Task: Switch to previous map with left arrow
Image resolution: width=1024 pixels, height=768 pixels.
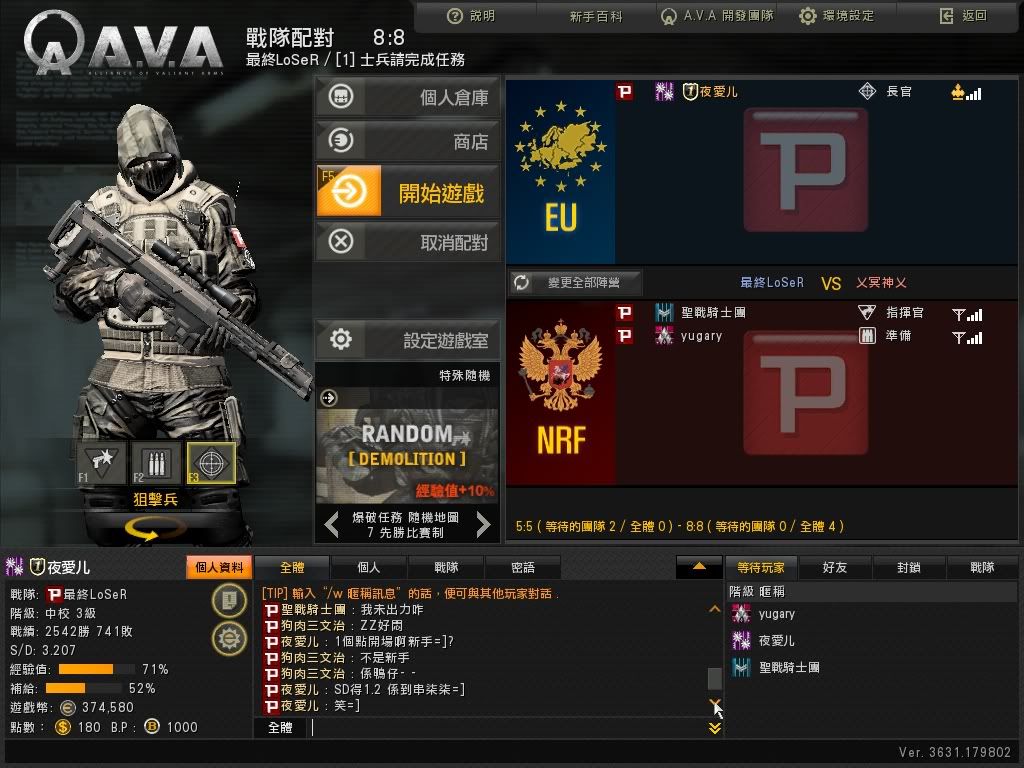Action: pyautogui.click(x=331, y=524)
